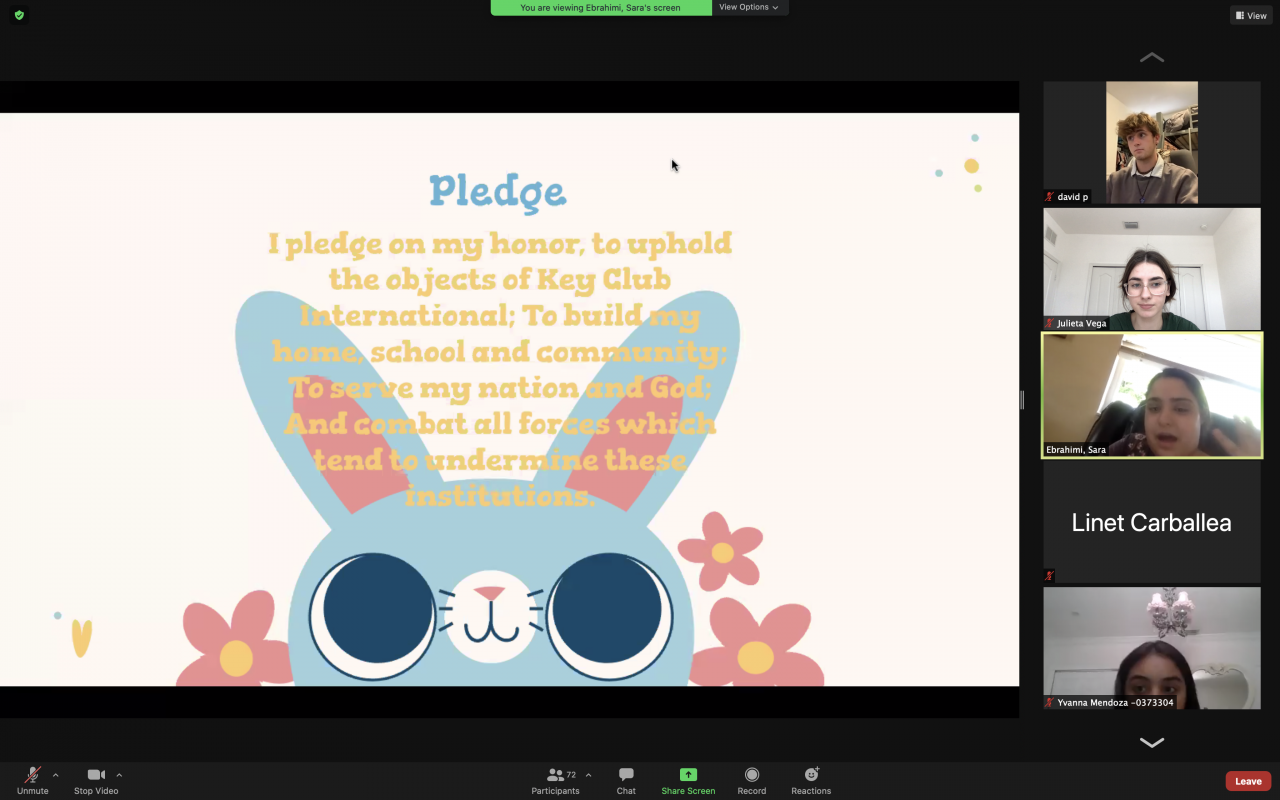Click the word "institutions." on the slide

point(500,496)
